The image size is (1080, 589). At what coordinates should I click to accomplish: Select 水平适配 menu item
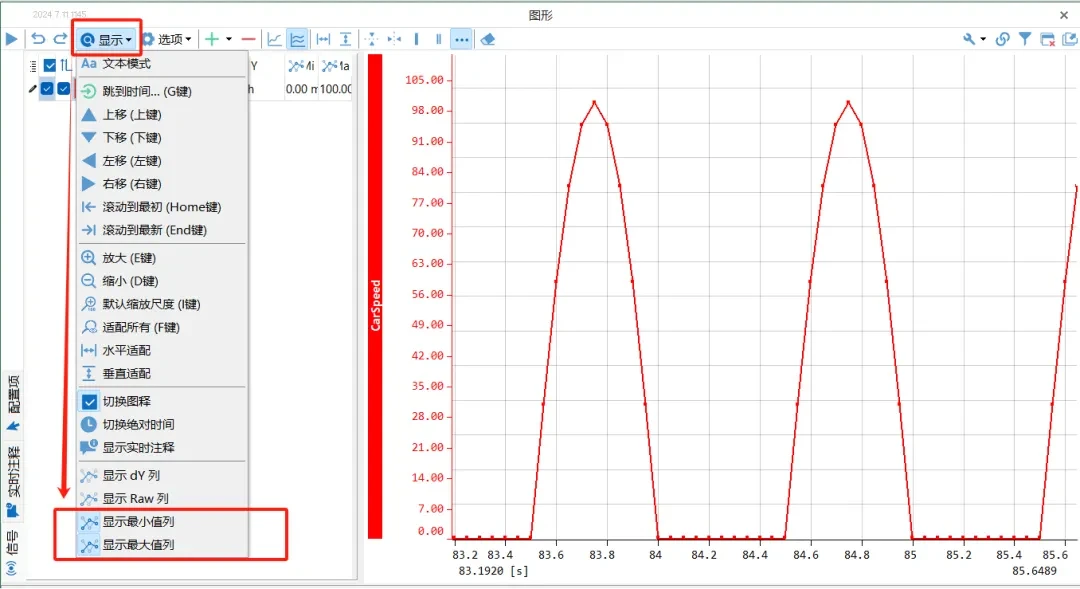click(x=163, y=350)
